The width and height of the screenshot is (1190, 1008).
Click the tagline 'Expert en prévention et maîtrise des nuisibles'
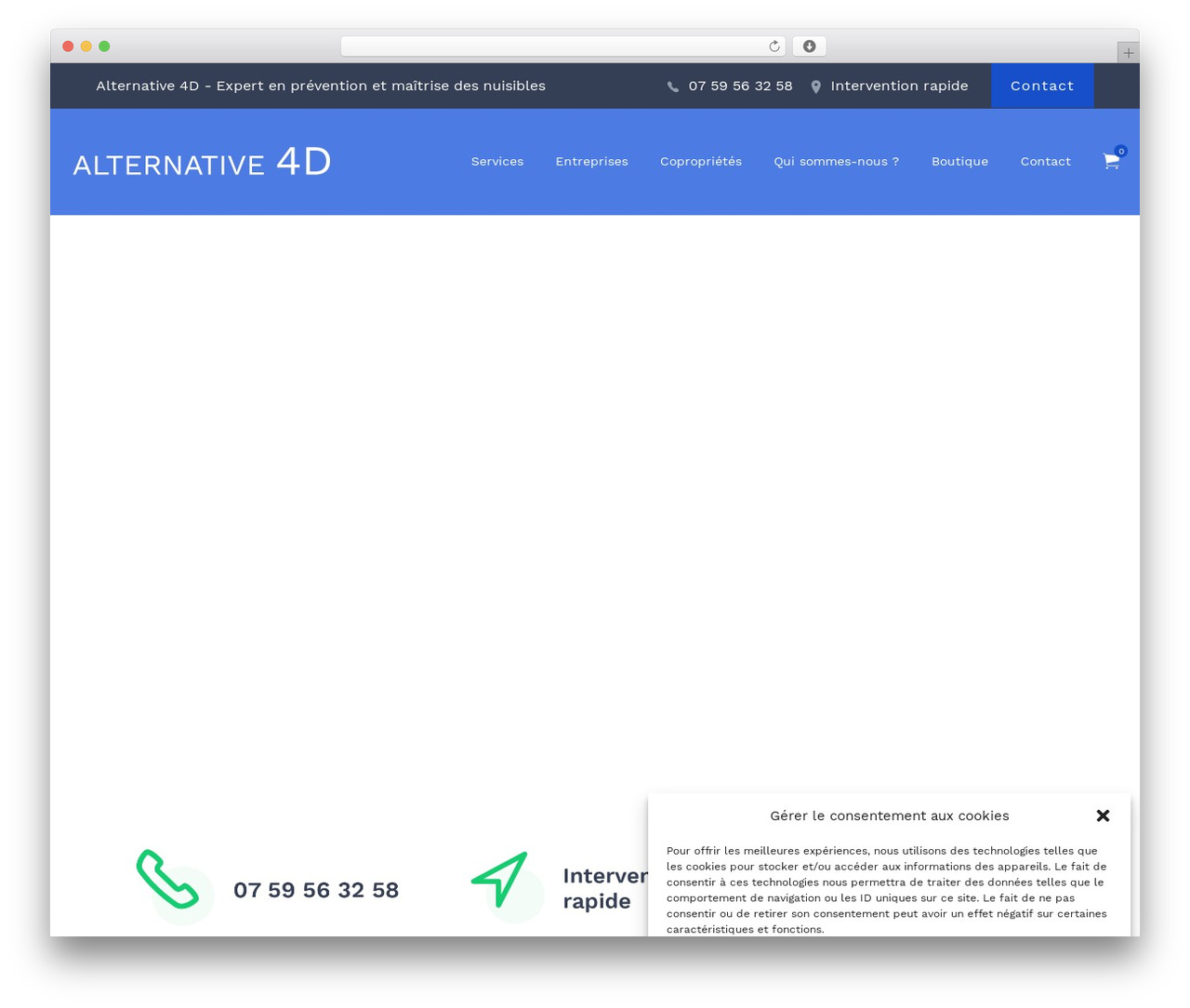pos(381,86)
